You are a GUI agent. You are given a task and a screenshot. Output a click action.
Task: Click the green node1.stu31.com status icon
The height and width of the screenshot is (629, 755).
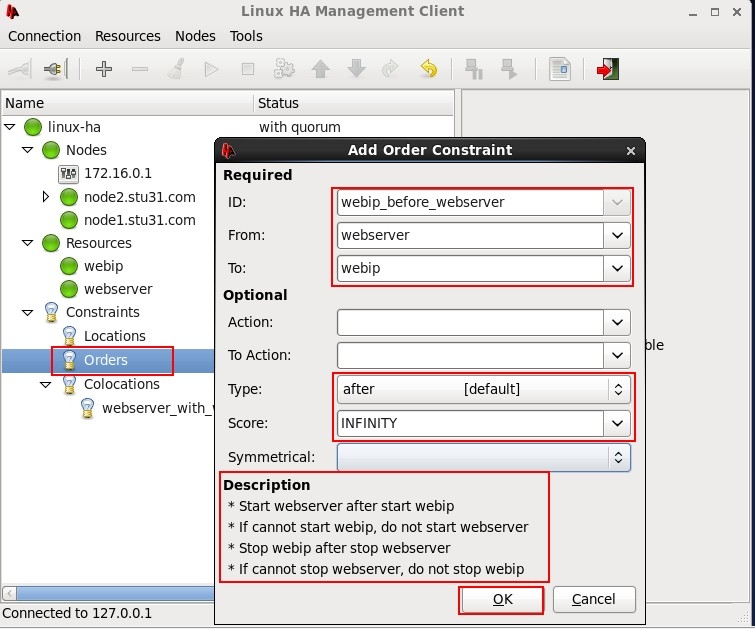point(69,220)
